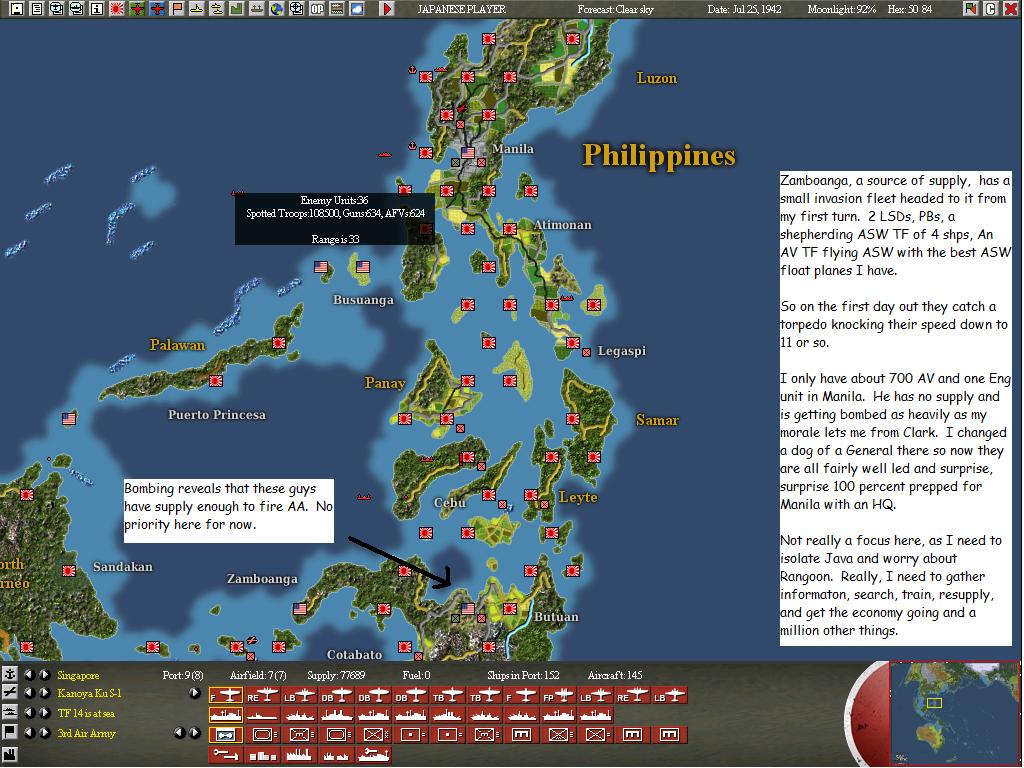
Task: Go to next air group after Kanoya Ku S-1
Action: pos(44,693)
